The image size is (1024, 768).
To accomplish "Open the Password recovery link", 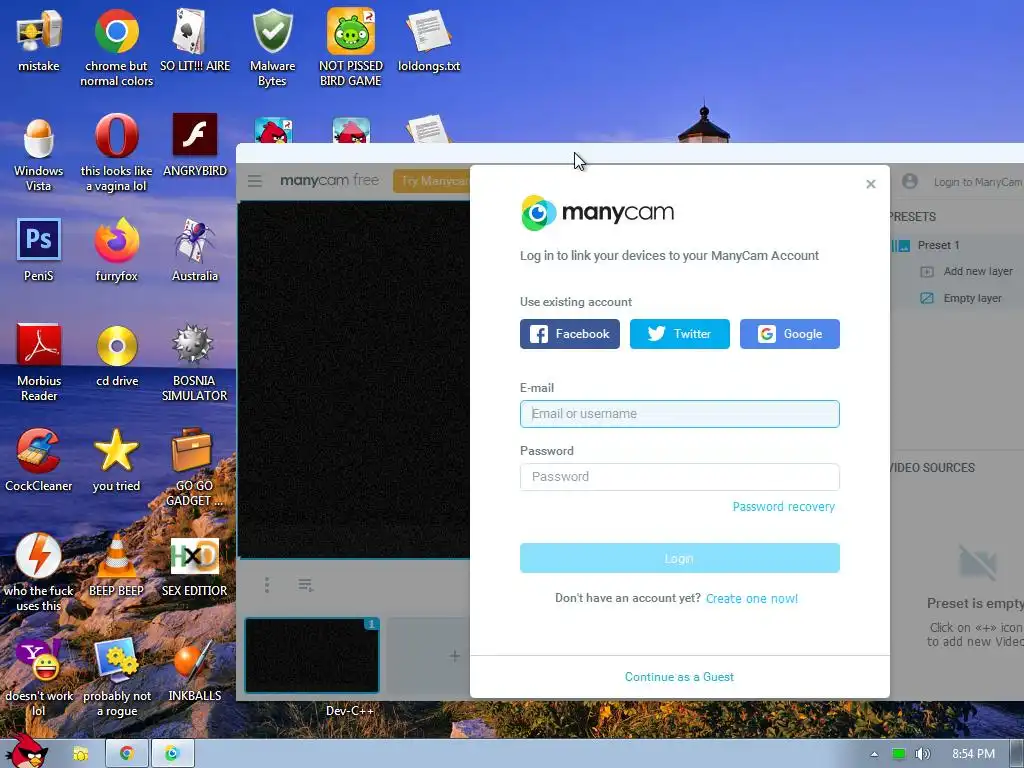I will 784,507.
